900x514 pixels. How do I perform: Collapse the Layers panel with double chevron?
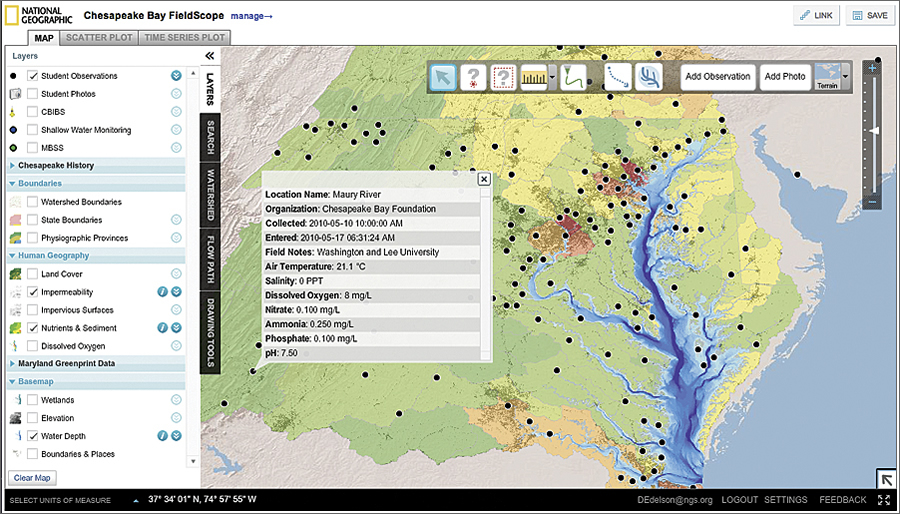click(210, 56)
